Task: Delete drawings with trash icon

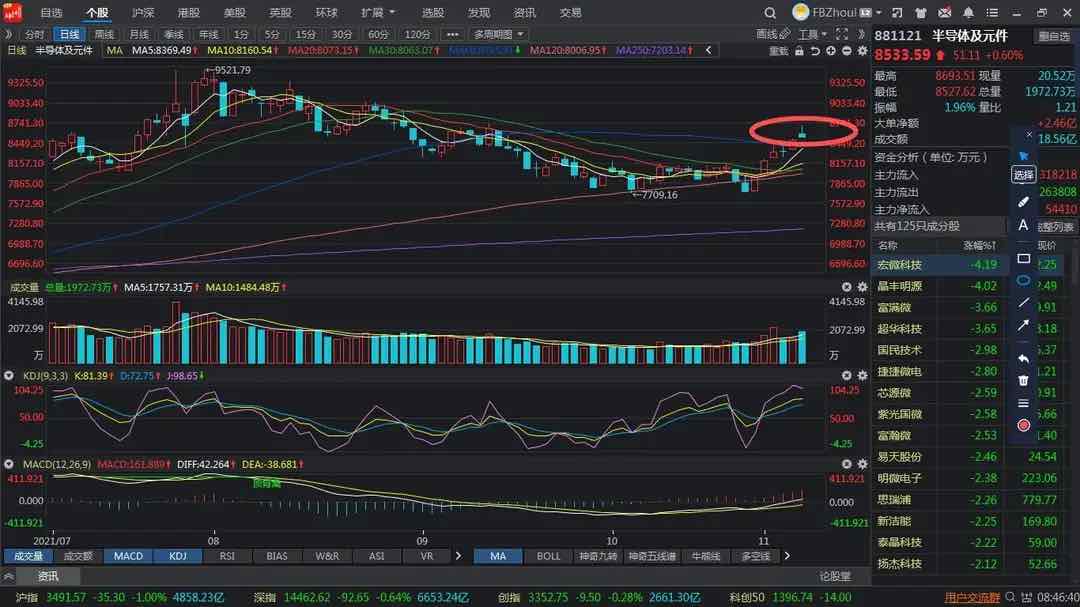Action: tap(1024, 380)
